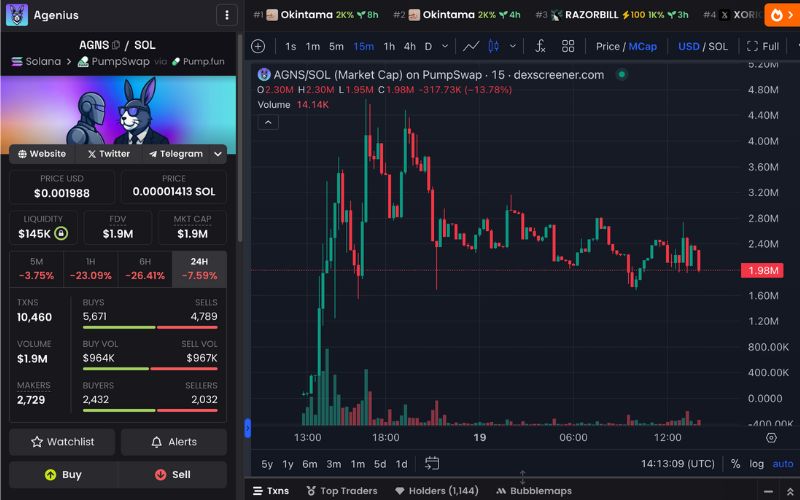Open the token Website link
The height and width of the screenshot is (500, 800).
(42, 154)
